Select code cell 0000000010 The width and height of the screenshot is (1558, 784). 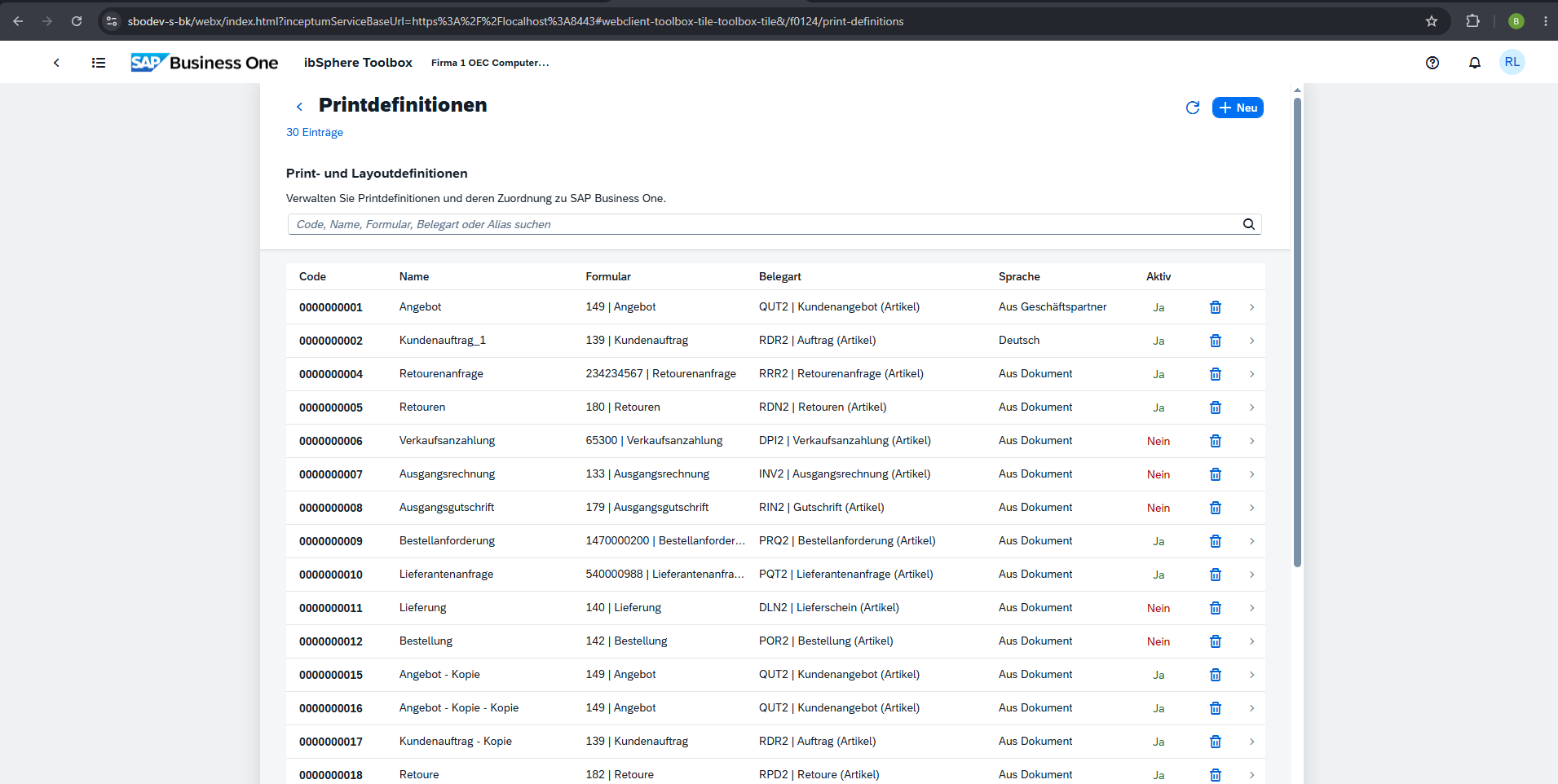[331, 575]
